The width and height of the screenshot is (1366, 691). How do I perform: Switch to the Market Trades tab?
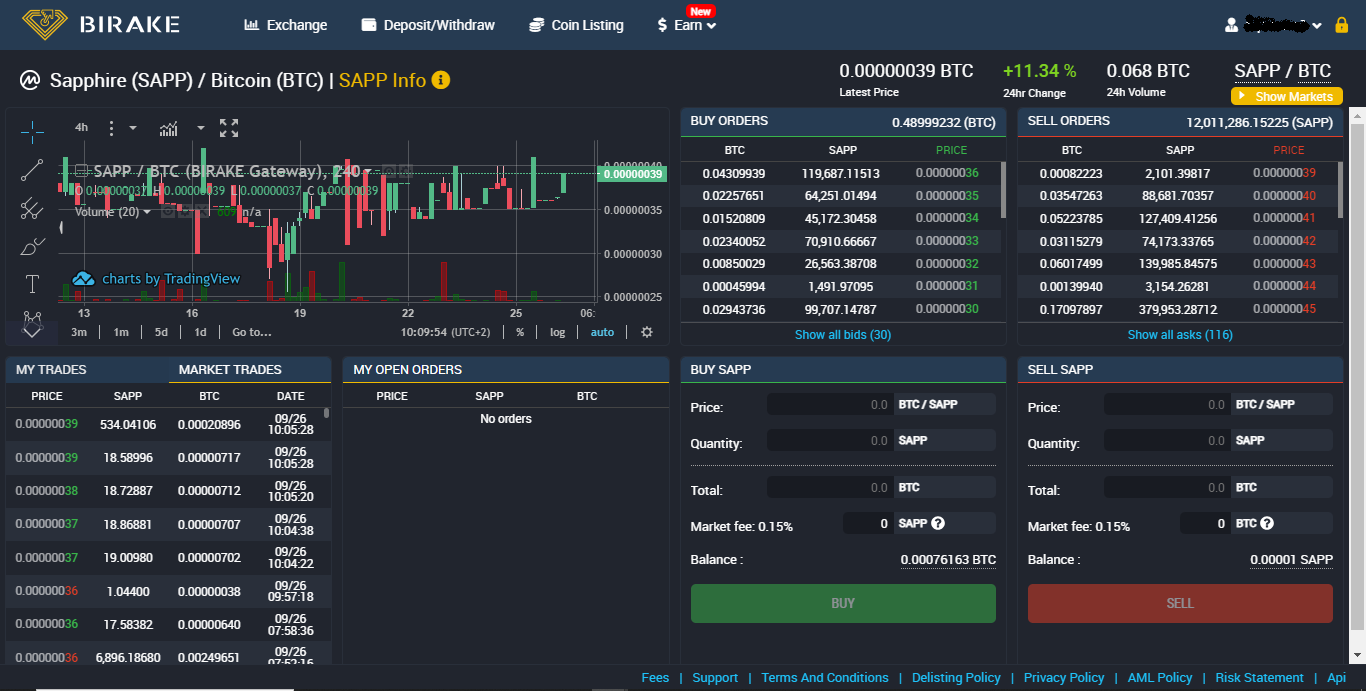(x=230, y=370)
